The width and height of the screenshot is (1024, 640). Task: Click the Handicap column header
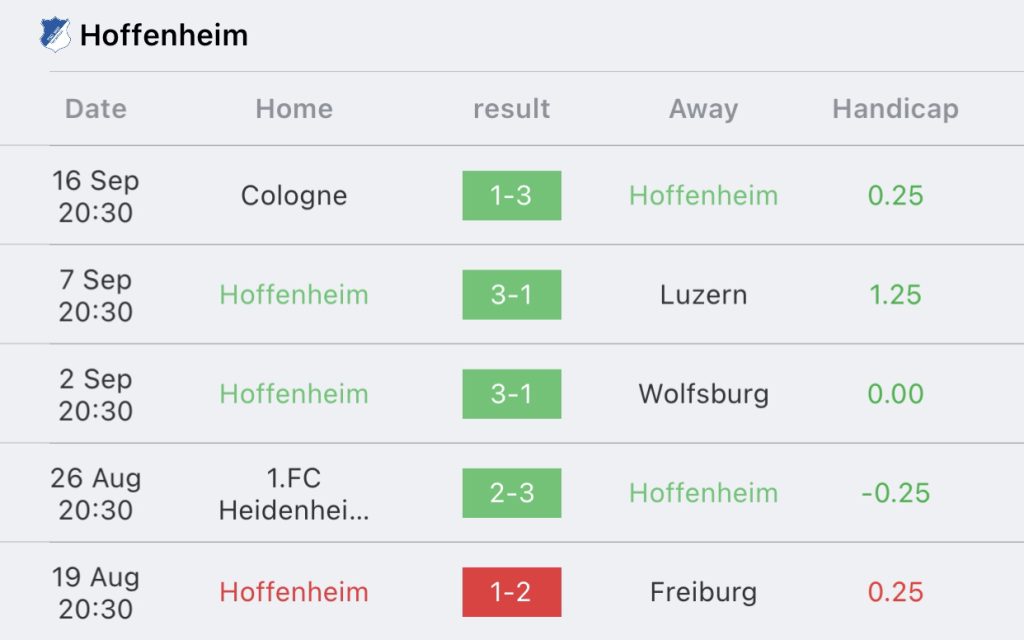click(x=895, y=109)
